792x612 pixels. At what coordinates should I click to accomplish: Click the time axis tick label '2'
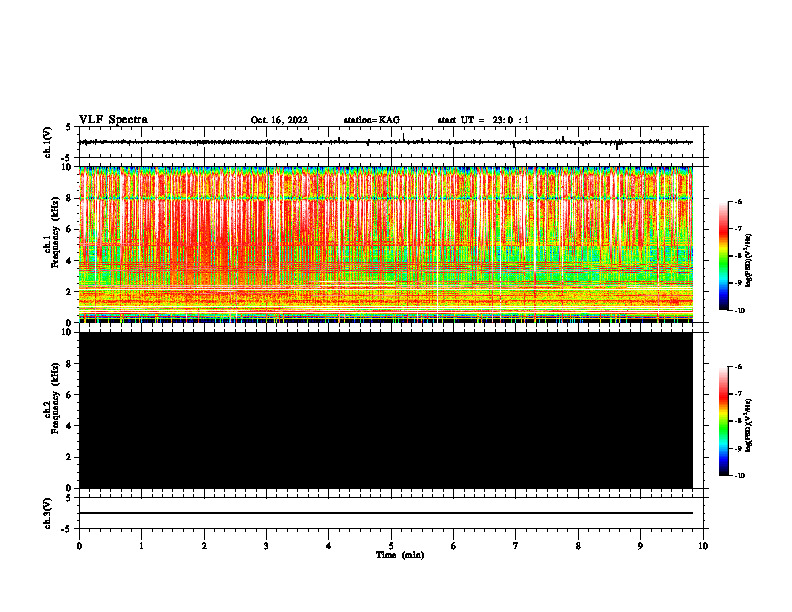coord(204,546)
